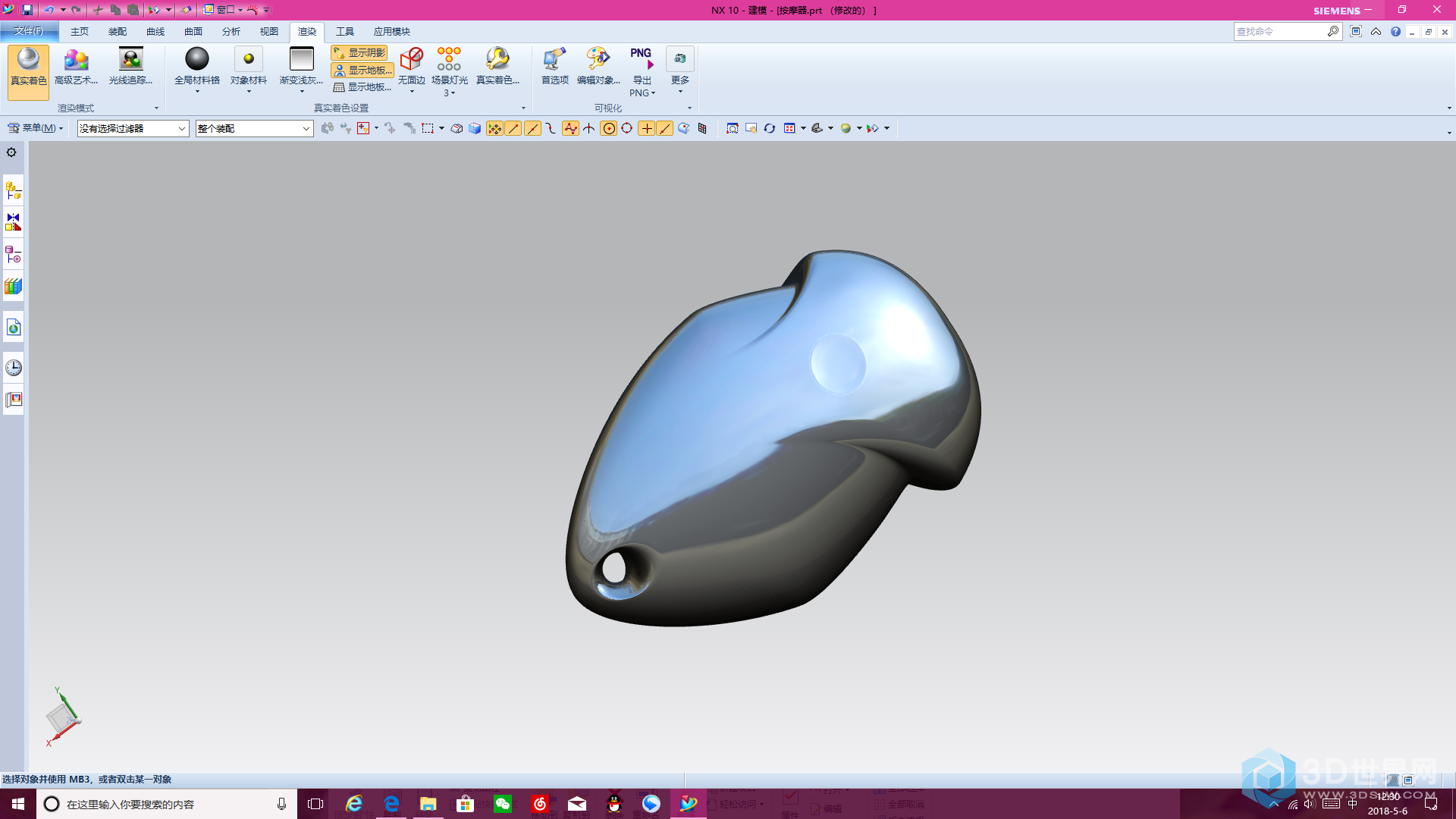Expand Object Material dropdown arrow
Screen dimensions: 1456x819
249,92
